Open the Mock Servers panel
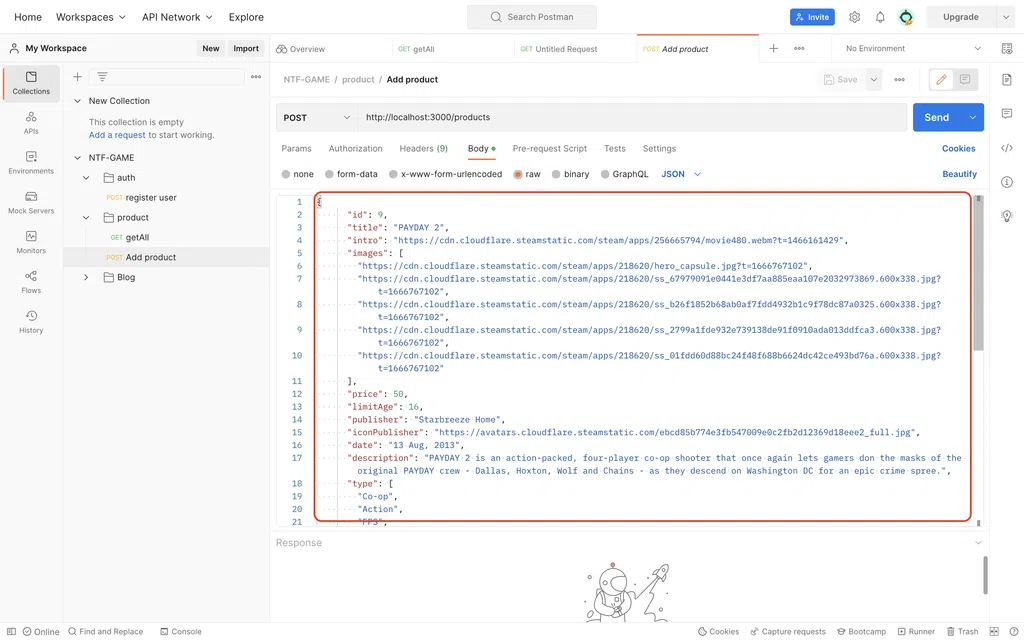This screenshot has height=640, width=1024. click(x=31, y=202)
